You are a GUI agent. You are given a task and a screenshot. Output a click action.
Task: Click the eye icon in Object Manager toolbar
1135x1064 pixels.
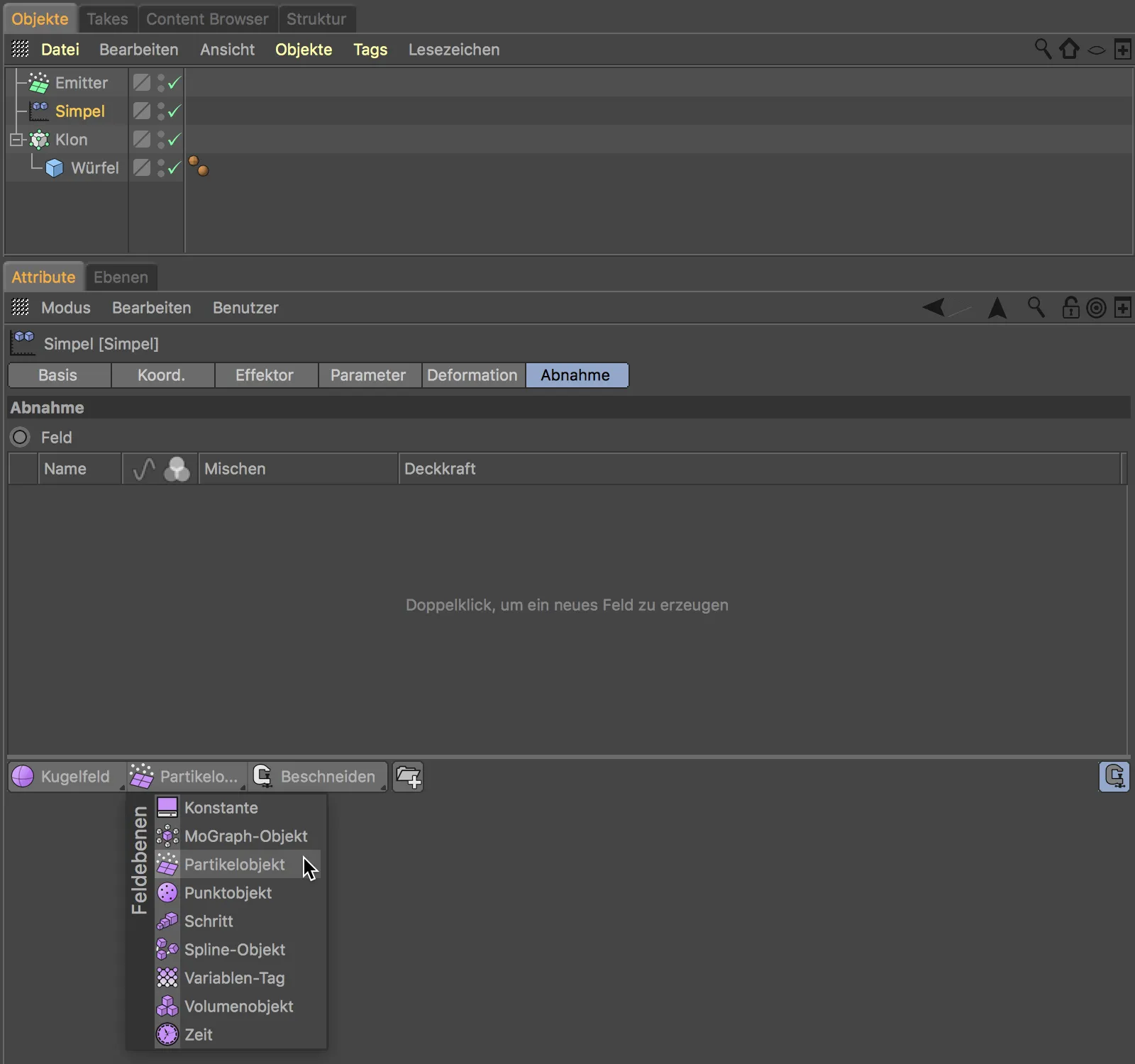(x=1097, y=50)
